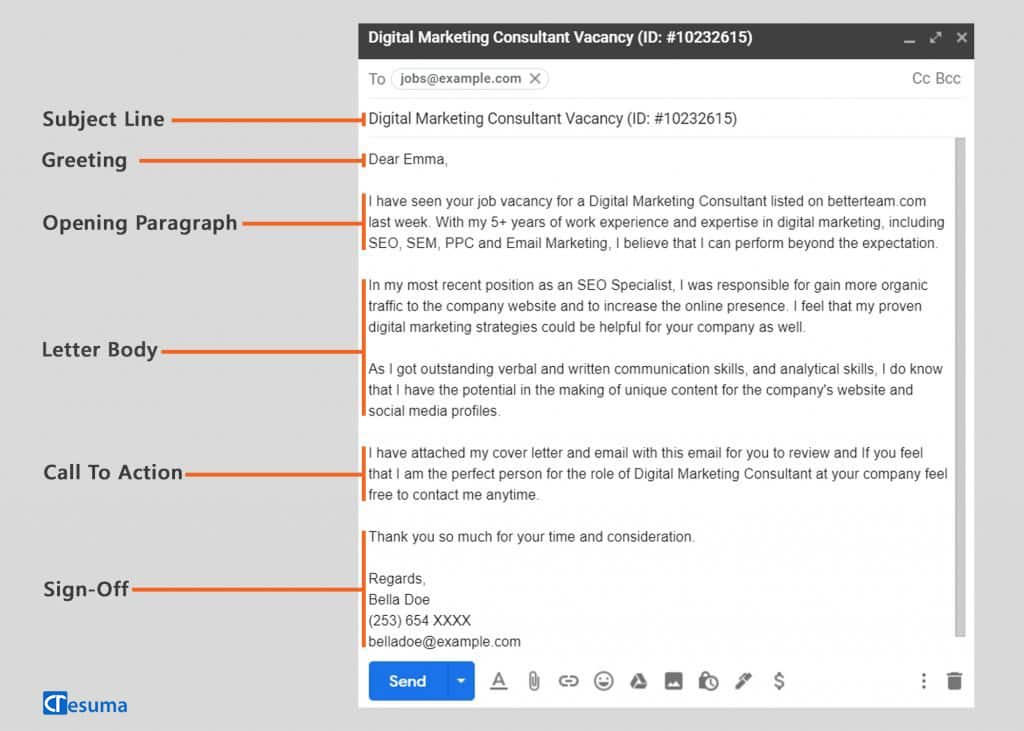Screen dimensions: 1024x731
Task: Open the three-dot more options menu
Action: (924, 681)
